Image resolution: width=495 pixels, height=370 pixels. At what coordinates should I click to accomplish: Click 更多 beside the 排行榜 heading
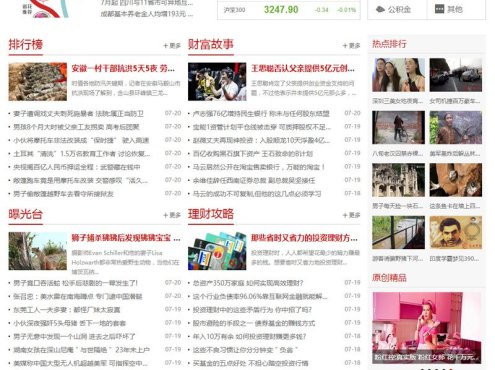172,46
